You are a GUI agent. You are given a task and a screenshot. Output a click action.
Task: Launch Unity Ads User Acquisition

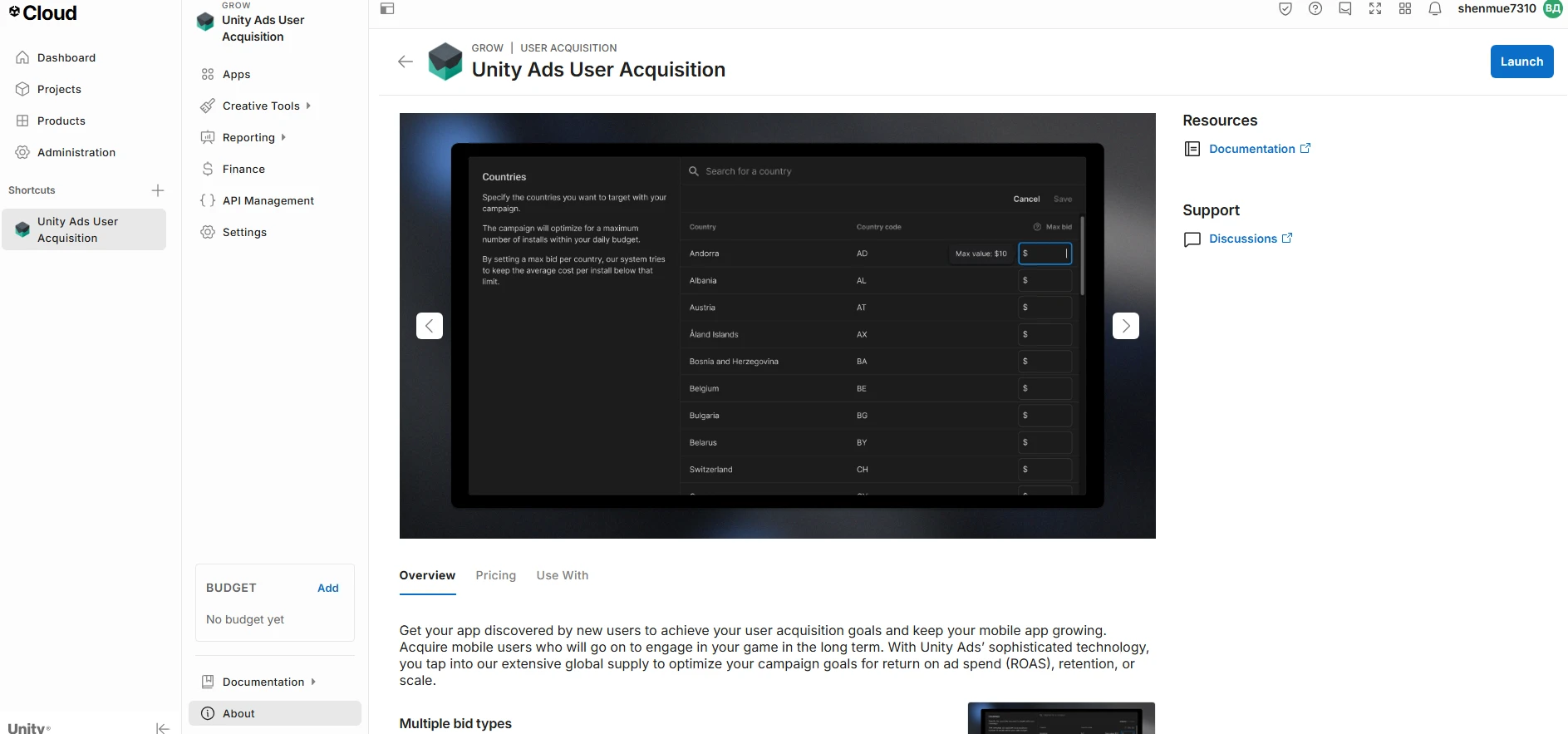point(1521,62)
